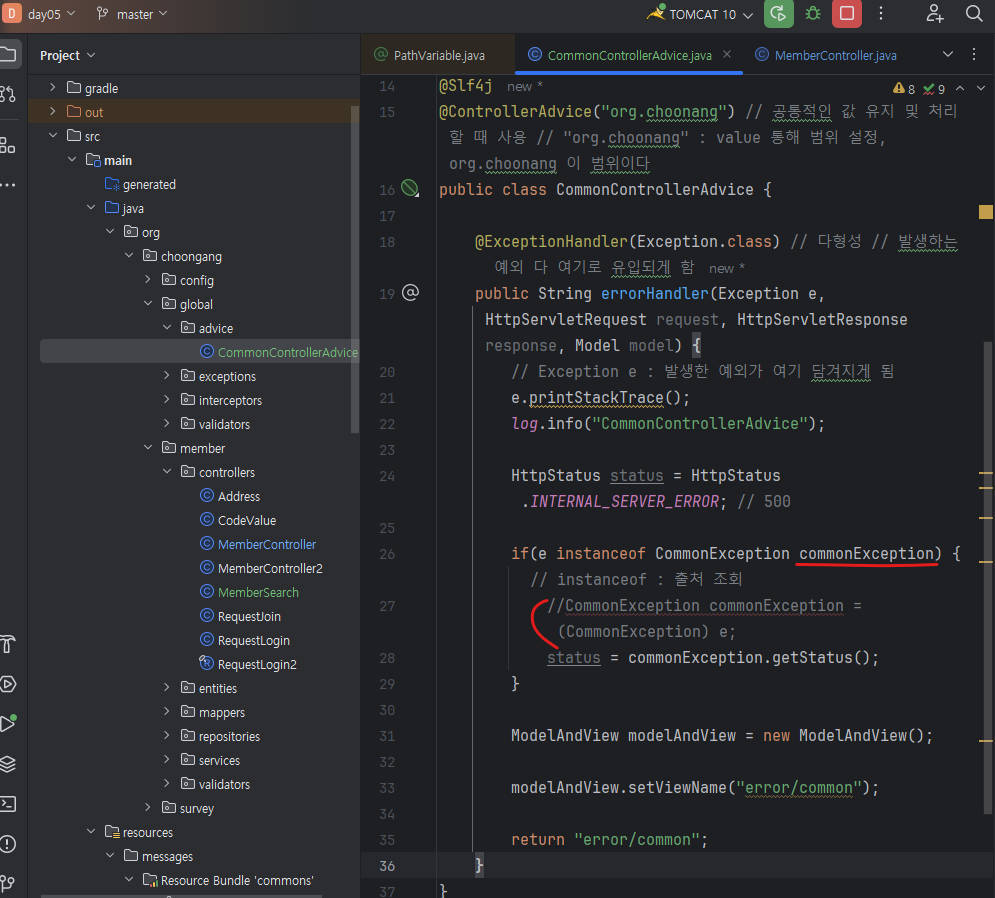Select Resource Bundle 'commons' item
This screenshot has width=995, height=898.
click(237, 880)
